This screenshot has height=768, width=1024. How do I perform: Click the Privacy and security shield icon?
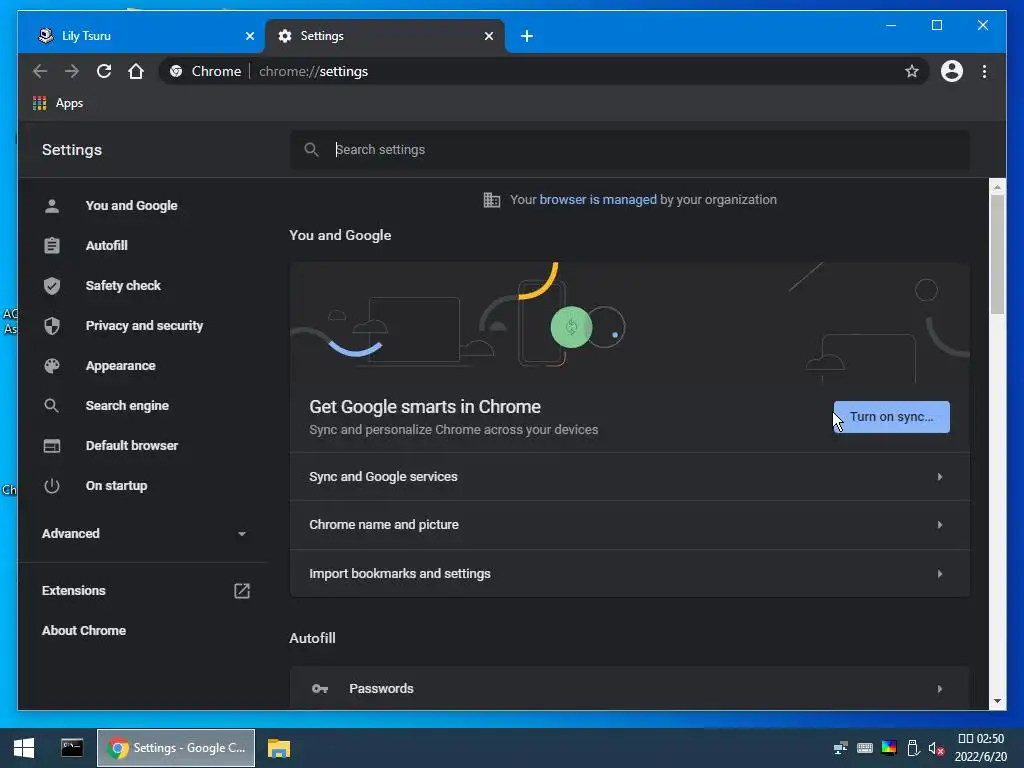tap(52, 326)
